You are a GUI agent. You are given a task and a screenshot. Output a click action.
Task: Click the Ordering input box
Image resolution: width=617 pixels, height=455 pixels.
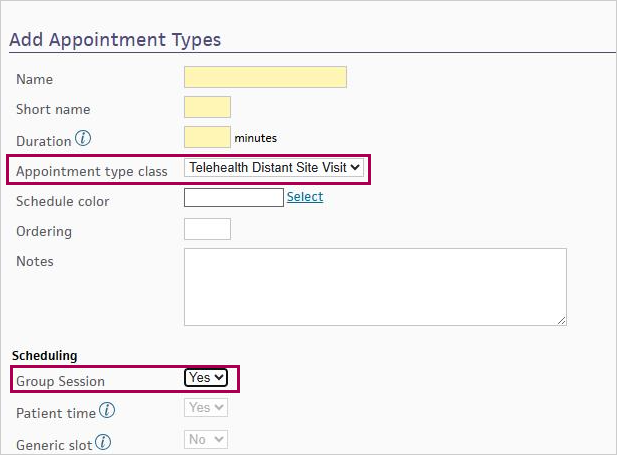pyautogui.click(x=207, y=229)
